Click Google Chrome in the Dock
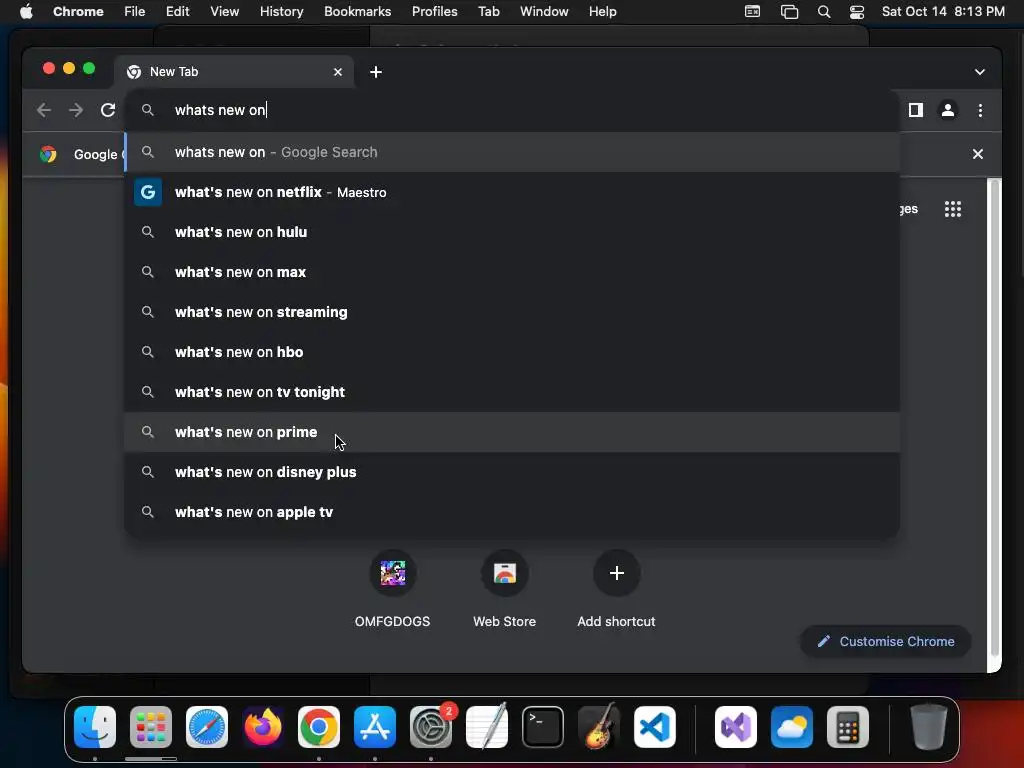 319,726
